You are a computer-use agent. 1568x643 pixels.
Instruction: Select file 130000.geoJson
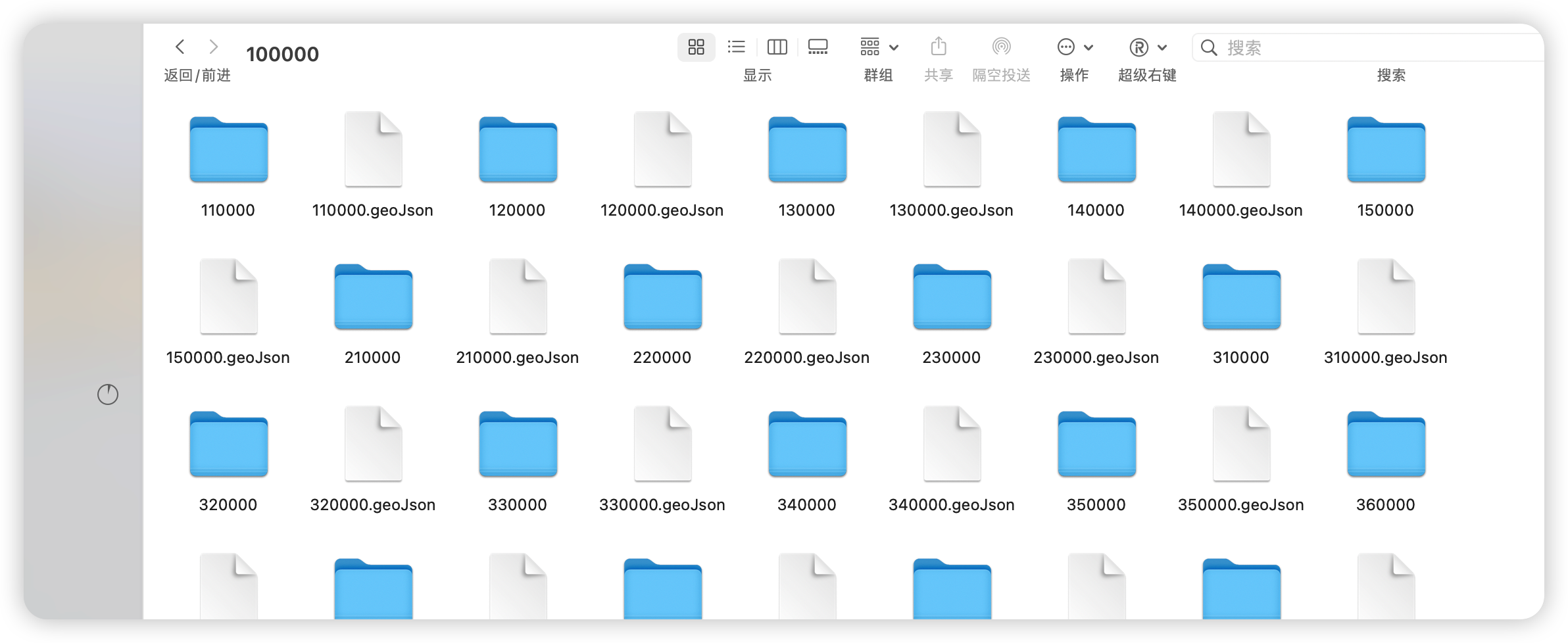tap(952, 149)
